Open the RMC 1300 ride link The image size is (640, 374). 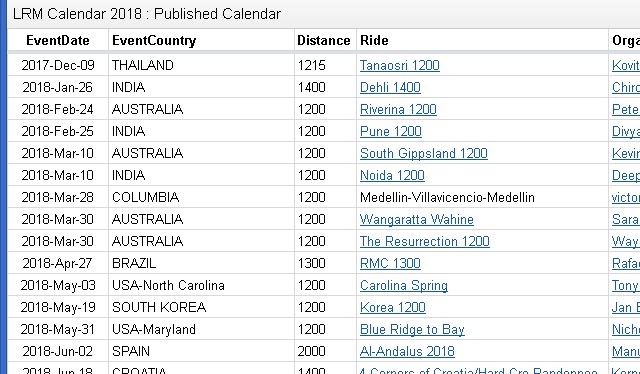point(390,264)
